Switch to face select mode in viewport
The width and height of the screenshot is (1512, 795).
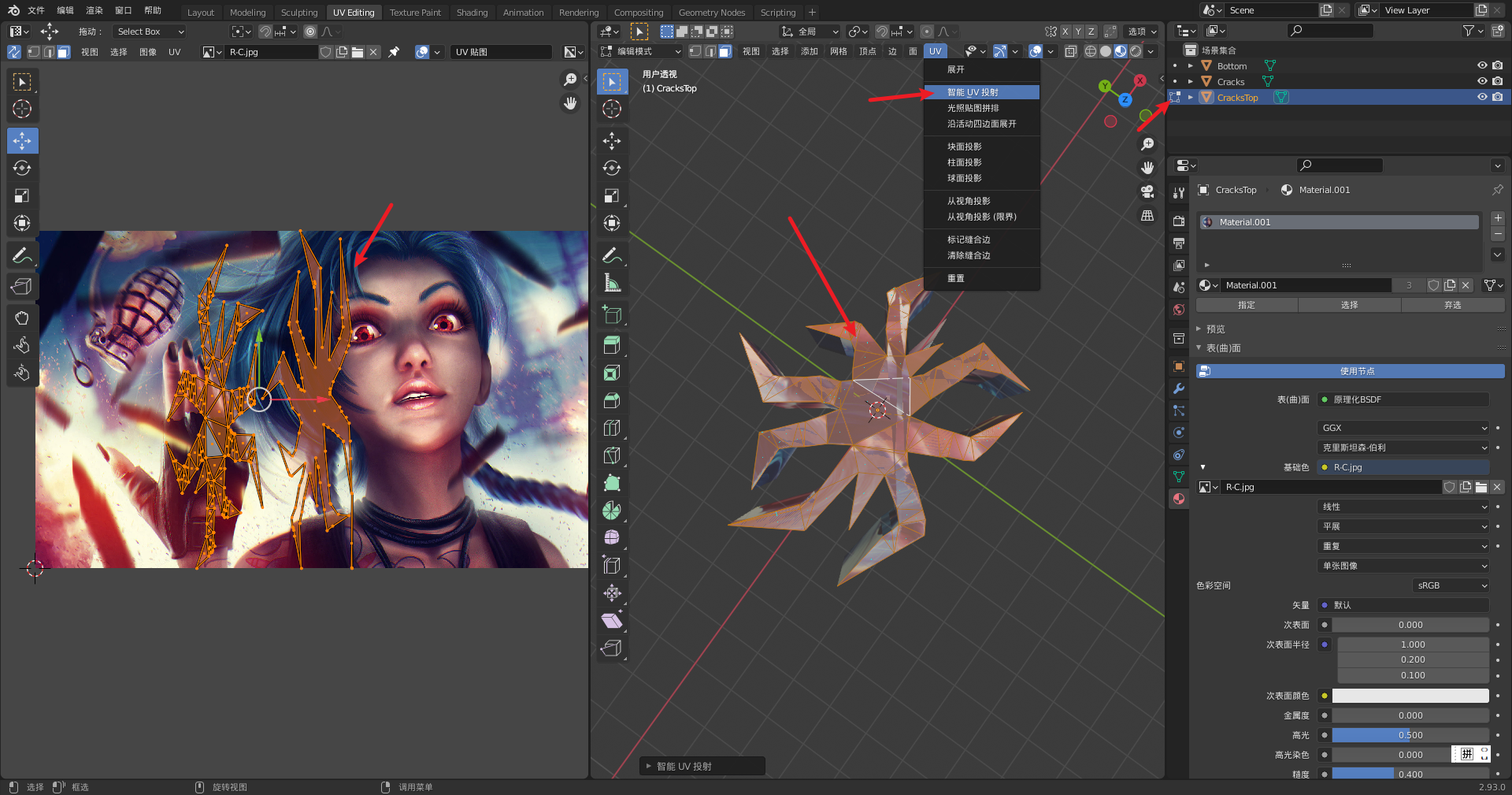click(x=724, y=51)
